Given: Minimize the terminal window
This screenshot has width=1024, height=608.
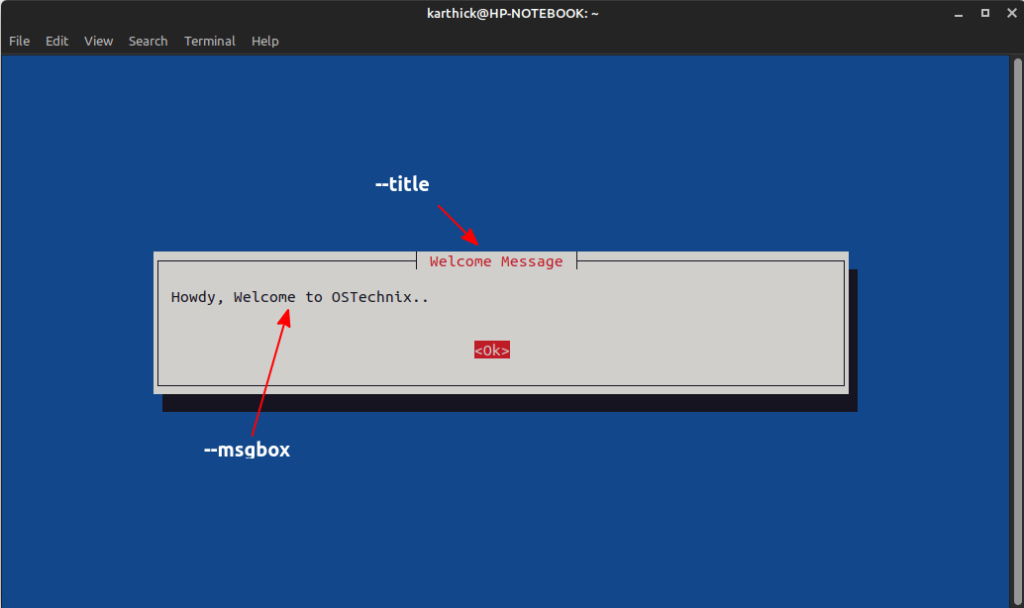Looking at the screenshot, I should click(958, 13).
